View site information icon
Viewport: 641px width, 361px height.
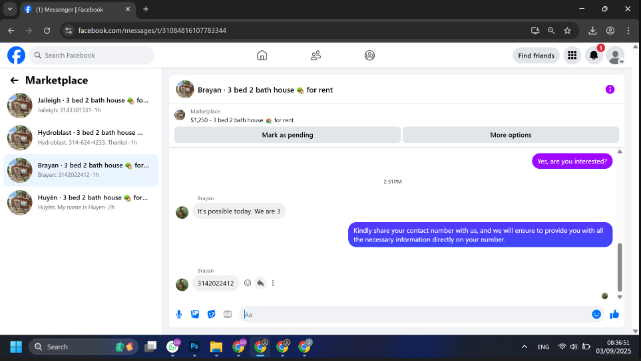click(x=69, y=31)
